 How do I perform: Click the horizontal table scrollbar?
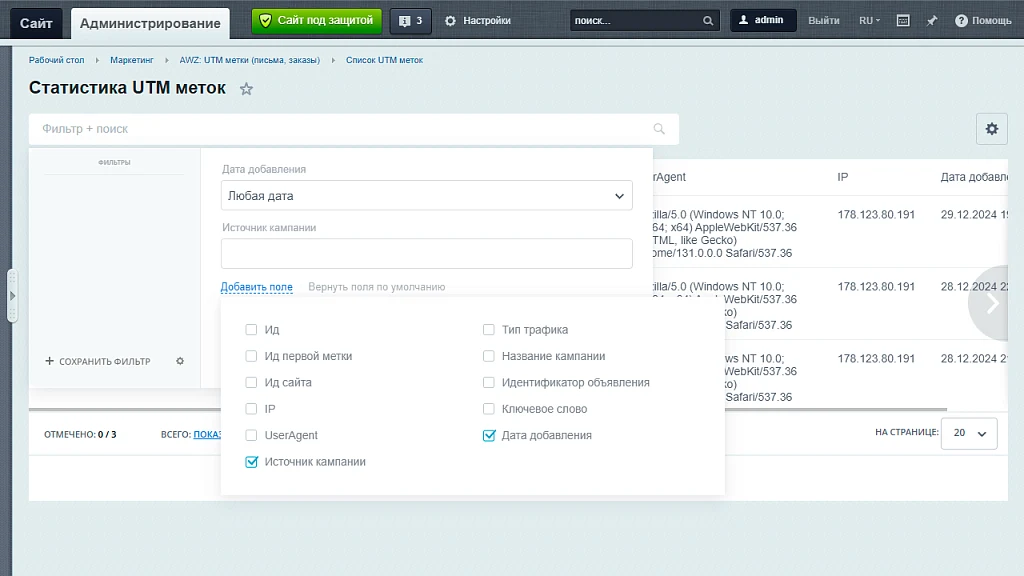coord(488,409)
